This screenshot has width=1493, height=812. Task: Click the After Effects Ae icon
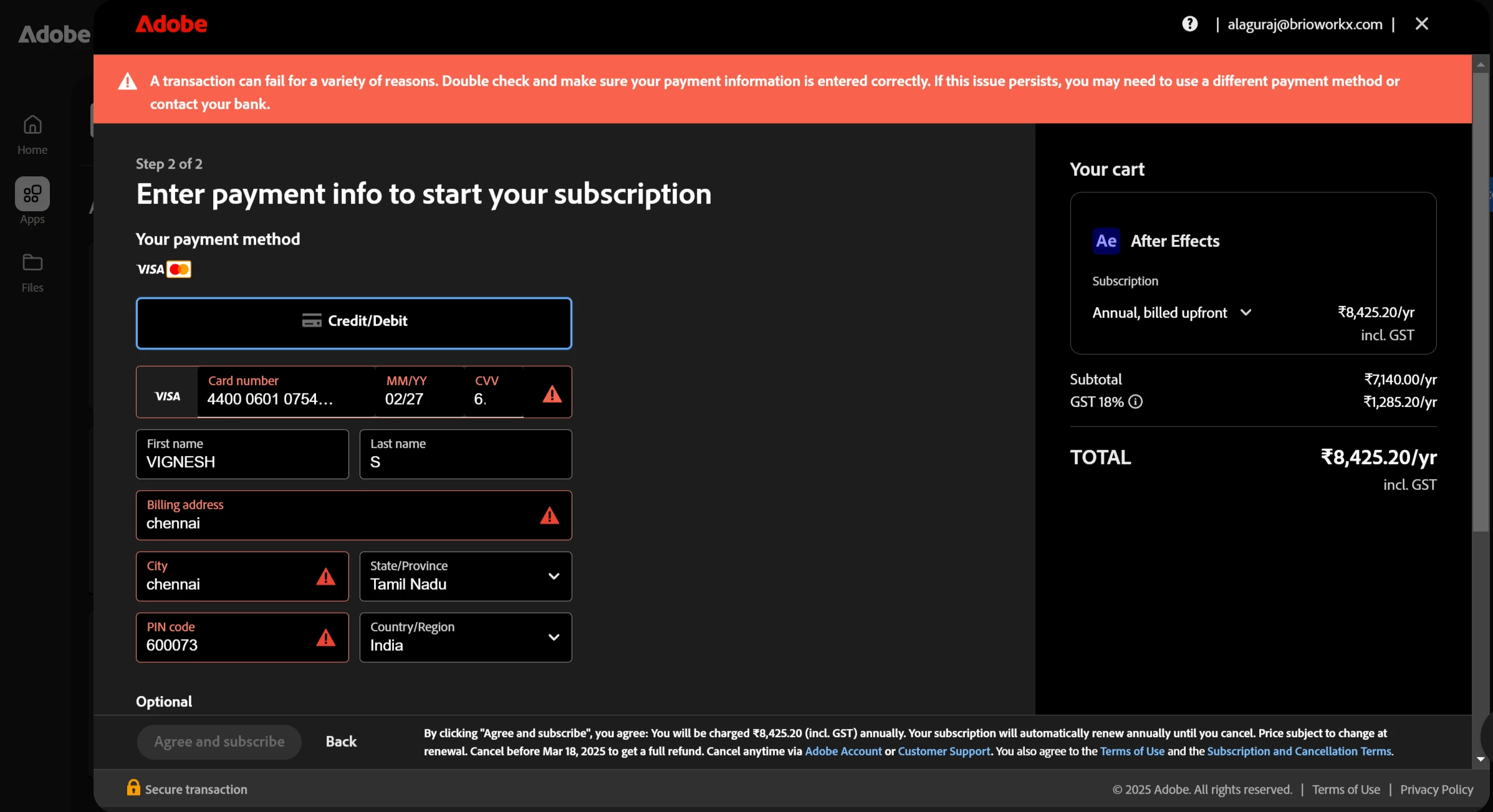coord(1106,241)
